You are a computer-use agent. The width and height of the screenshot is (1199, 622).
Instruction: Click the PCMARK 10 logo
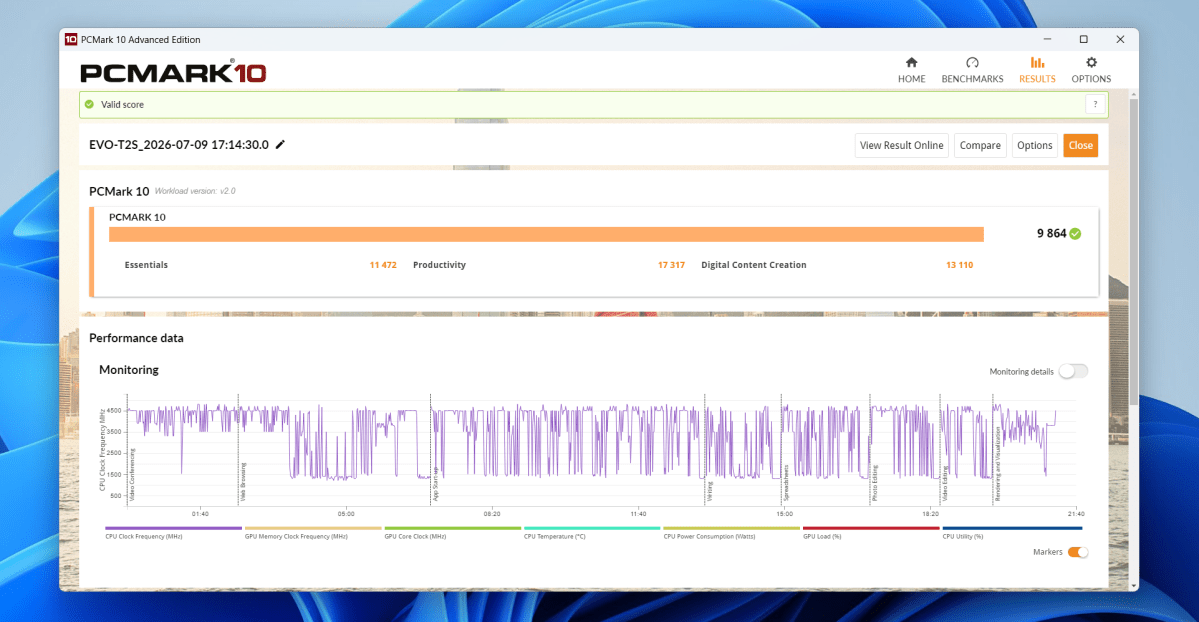click(x=173, y=73)
